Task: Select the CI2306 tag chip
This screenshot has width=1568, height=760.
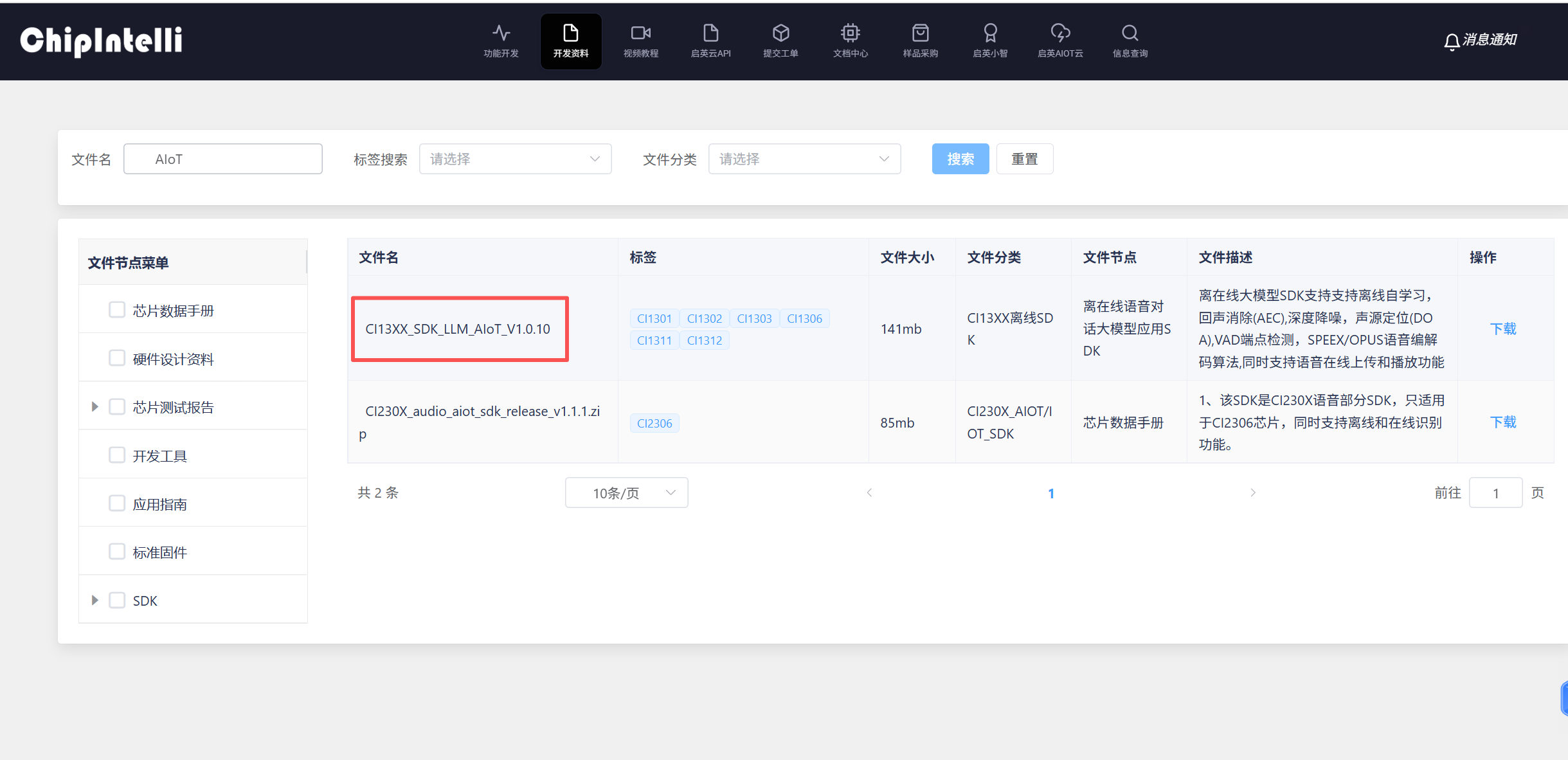Action: [654, 422]
